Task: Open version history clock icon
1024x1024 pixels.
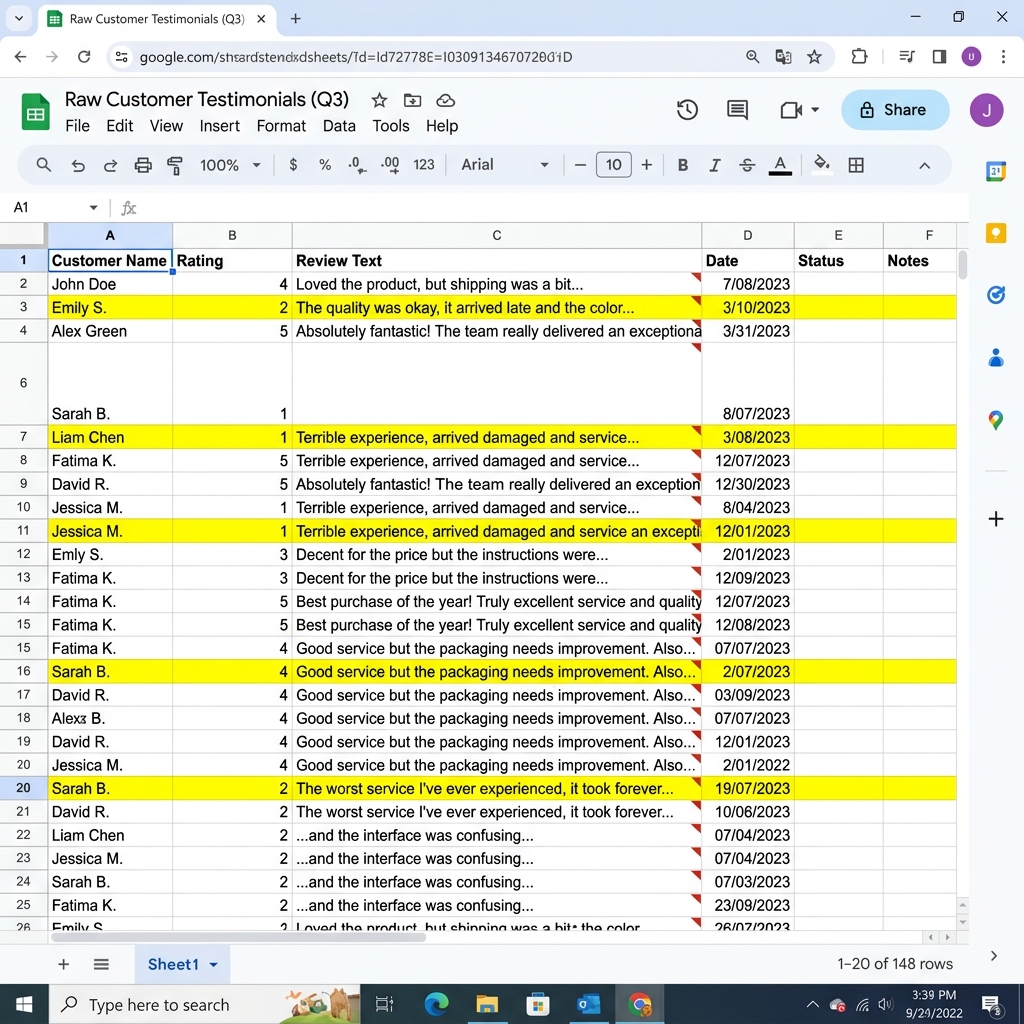Action: pyautogui.click(x=687, y=110)
